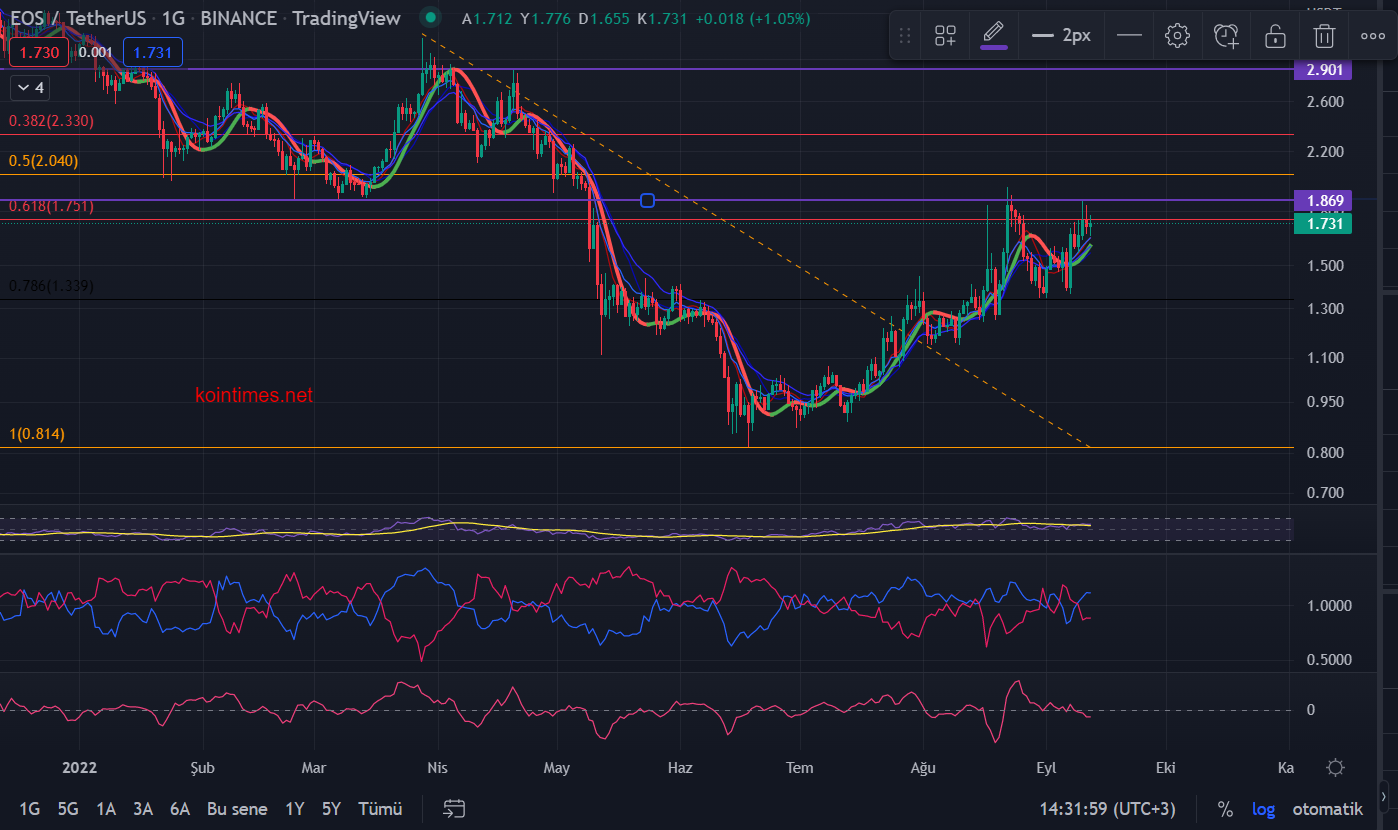
Task: Open drawing settings gear icon
Action: (1177, 36)
